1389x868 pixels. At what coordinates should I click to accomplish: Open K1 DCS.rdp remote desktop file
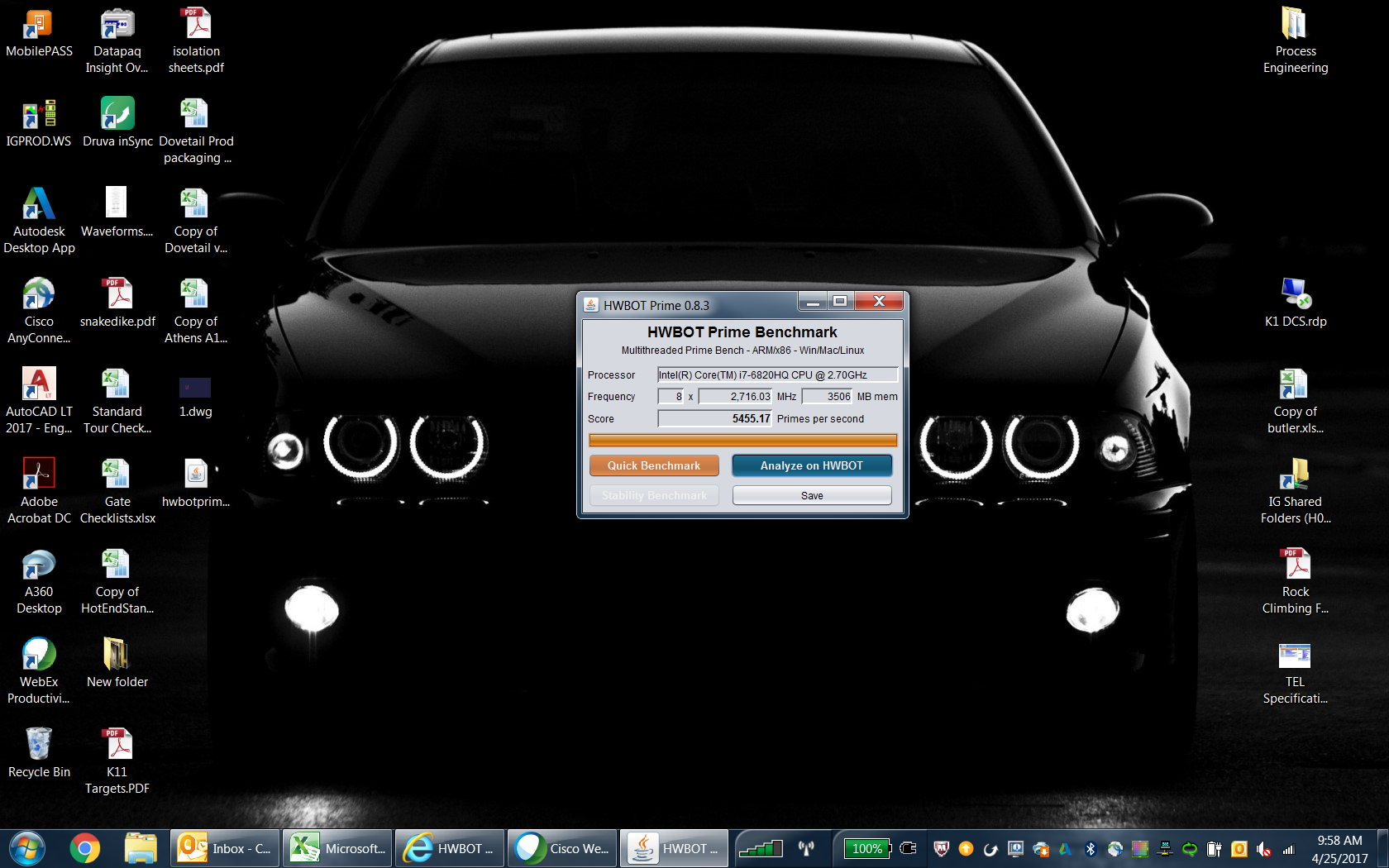1296,303
